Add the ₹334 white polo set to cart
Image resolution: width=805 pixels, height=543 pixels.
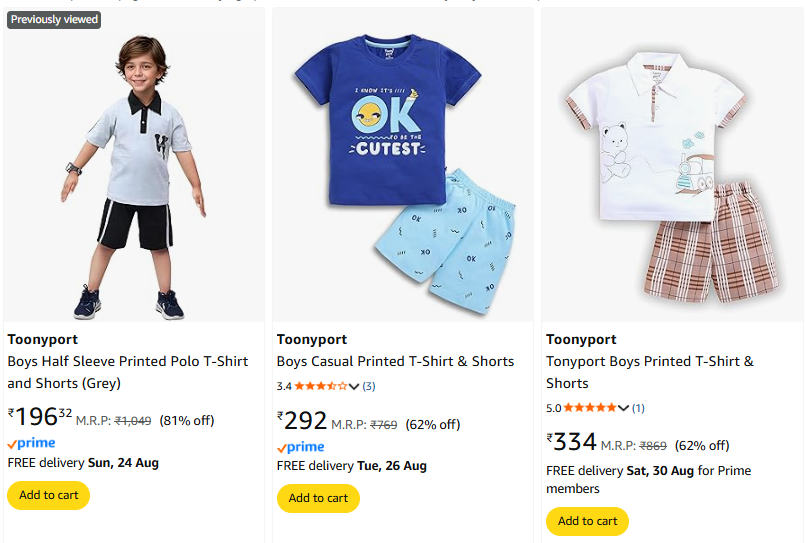[x=587, y=521]
